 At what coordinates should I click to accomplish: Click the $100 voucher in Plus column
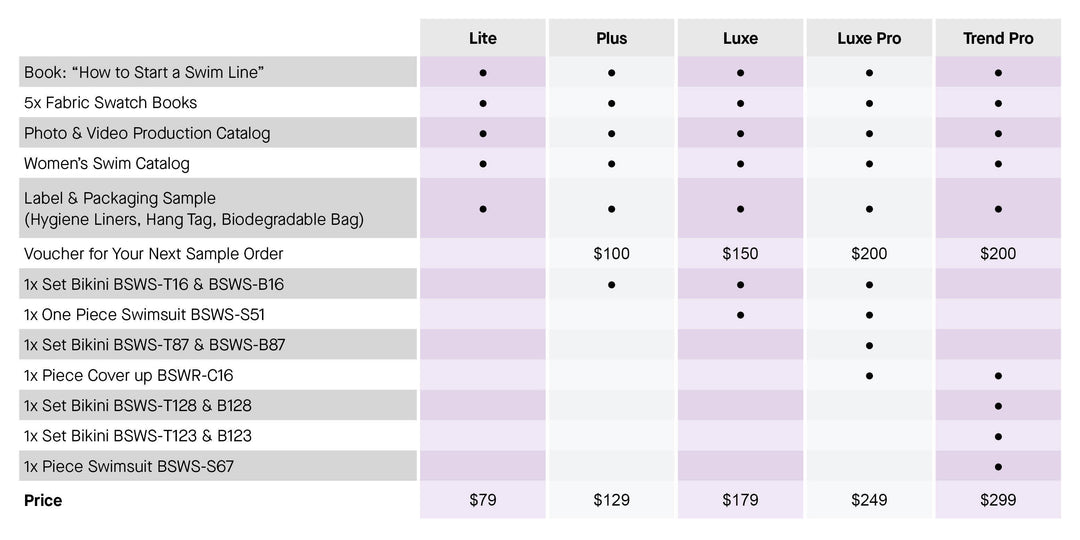[611, 254]
